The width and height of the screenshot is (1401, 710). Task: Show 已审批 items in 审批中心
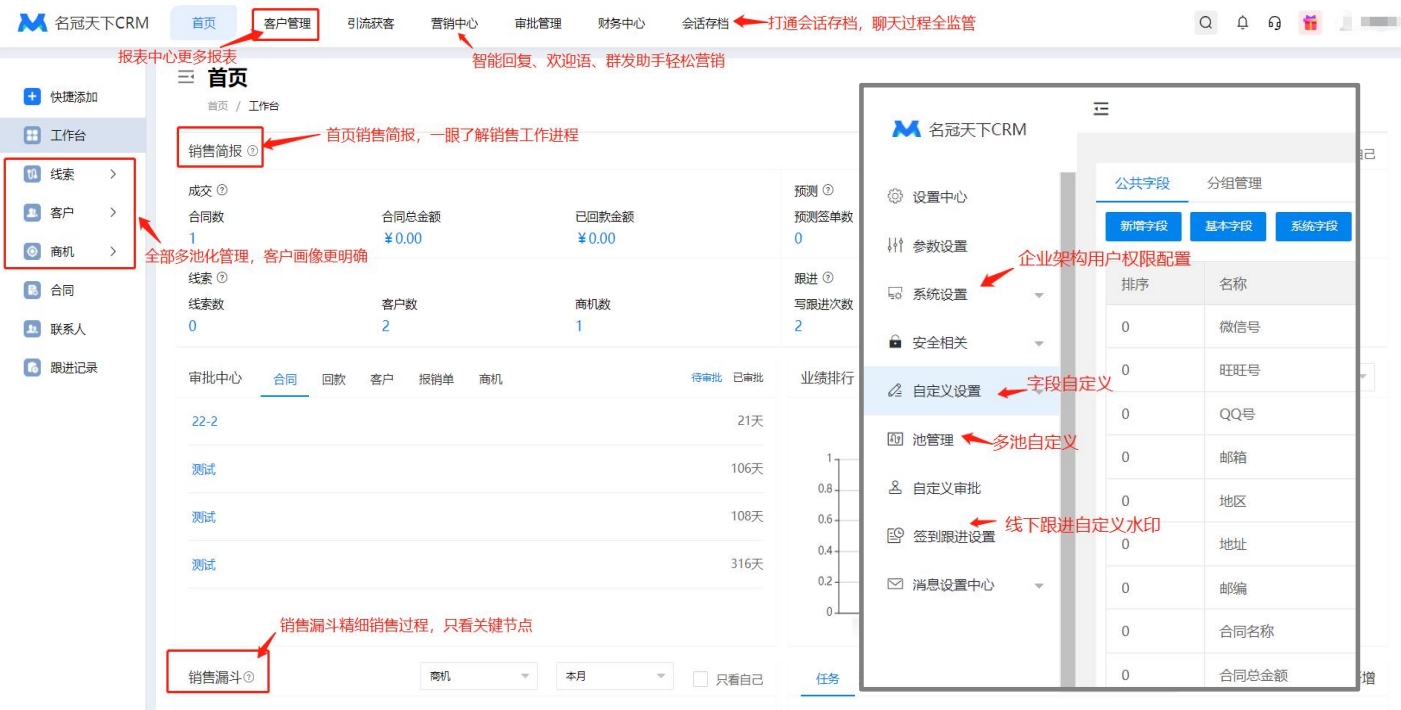pyautogui.click(x=748, y=378)
